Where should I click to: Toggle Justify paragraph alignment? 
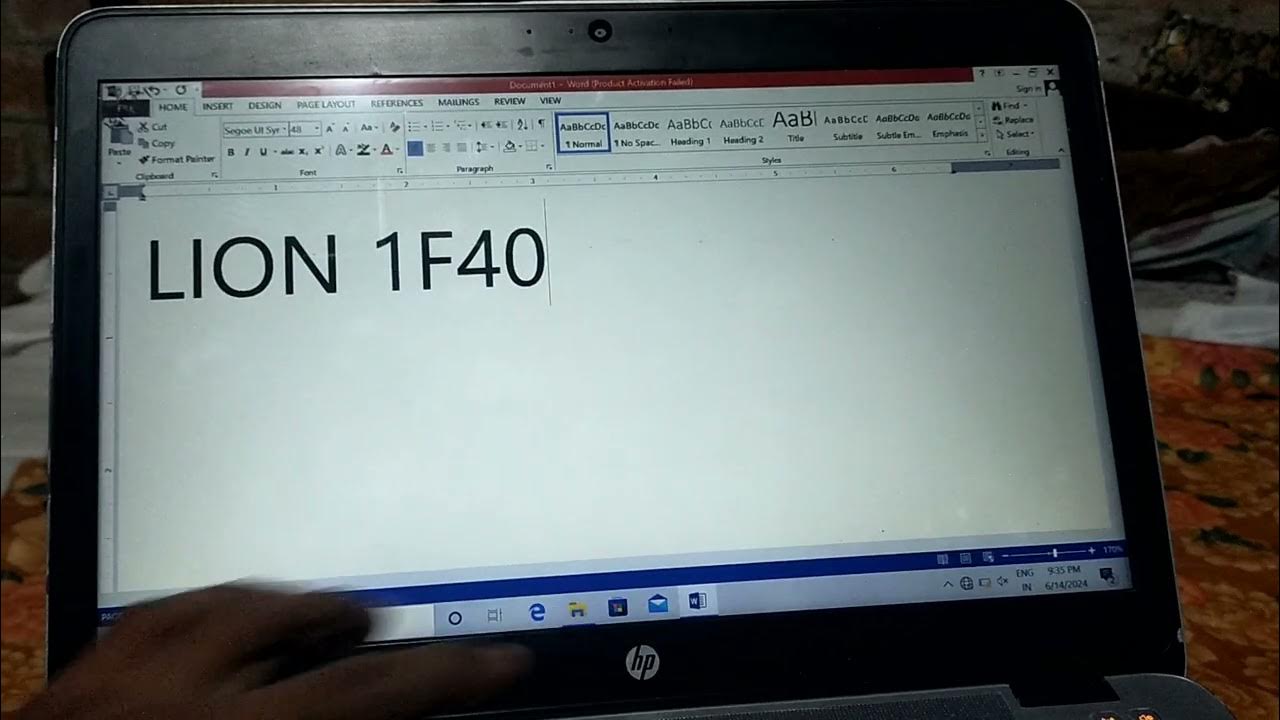pyautogui.click(x=461, y=147)
